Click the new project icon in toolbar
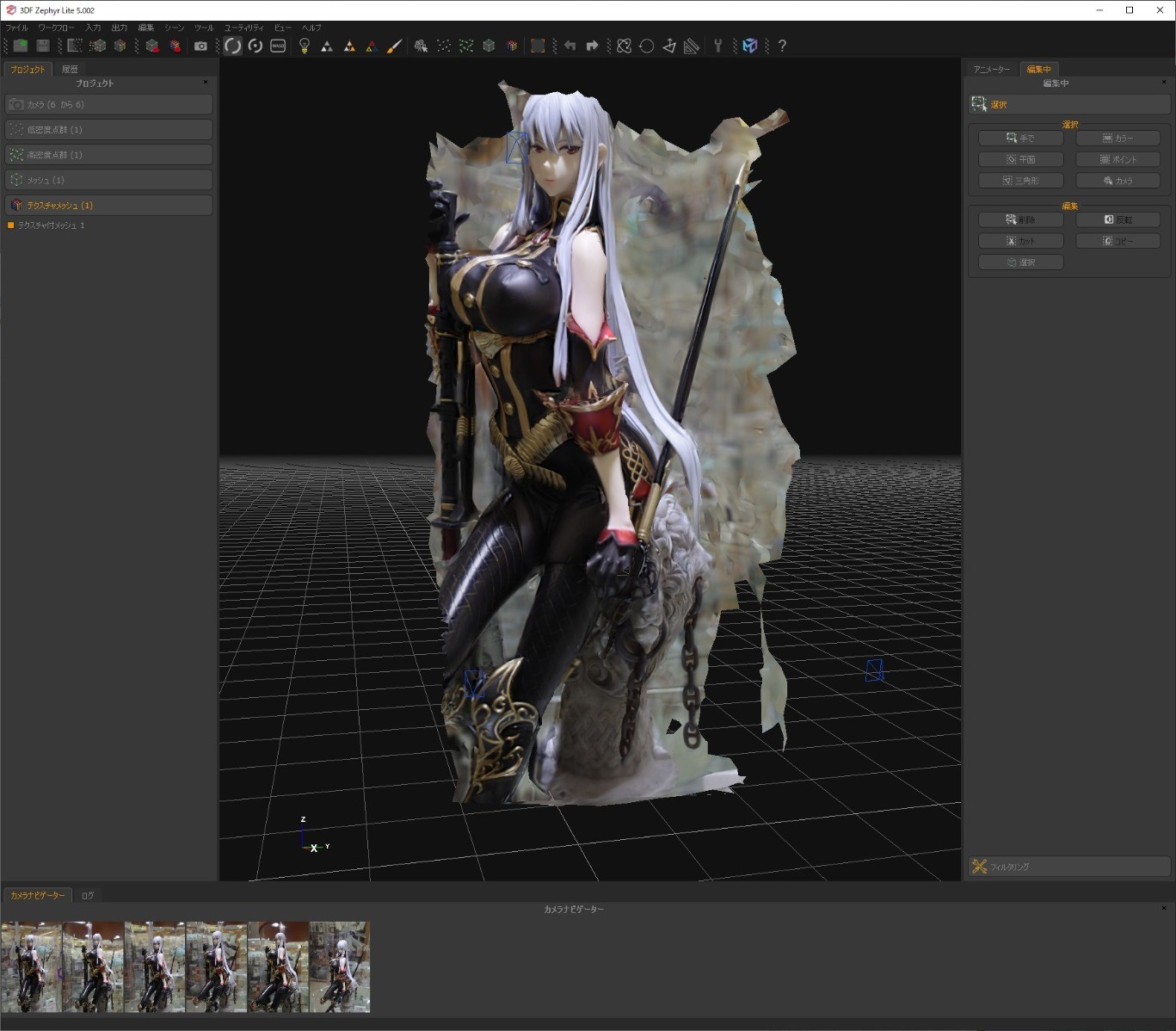 click(20, 46)
